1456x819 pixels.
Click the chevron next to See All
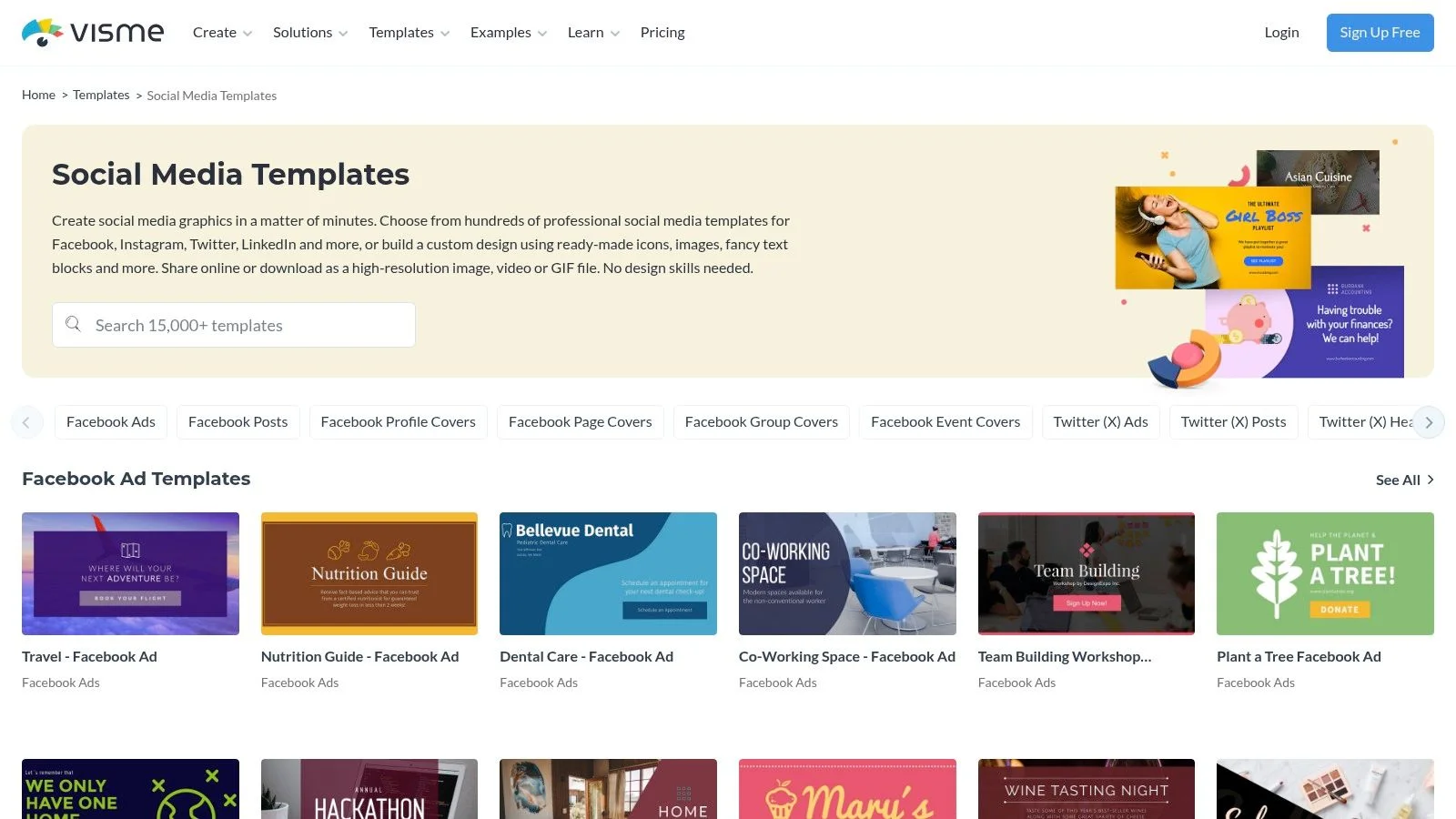pos(1430,480)
